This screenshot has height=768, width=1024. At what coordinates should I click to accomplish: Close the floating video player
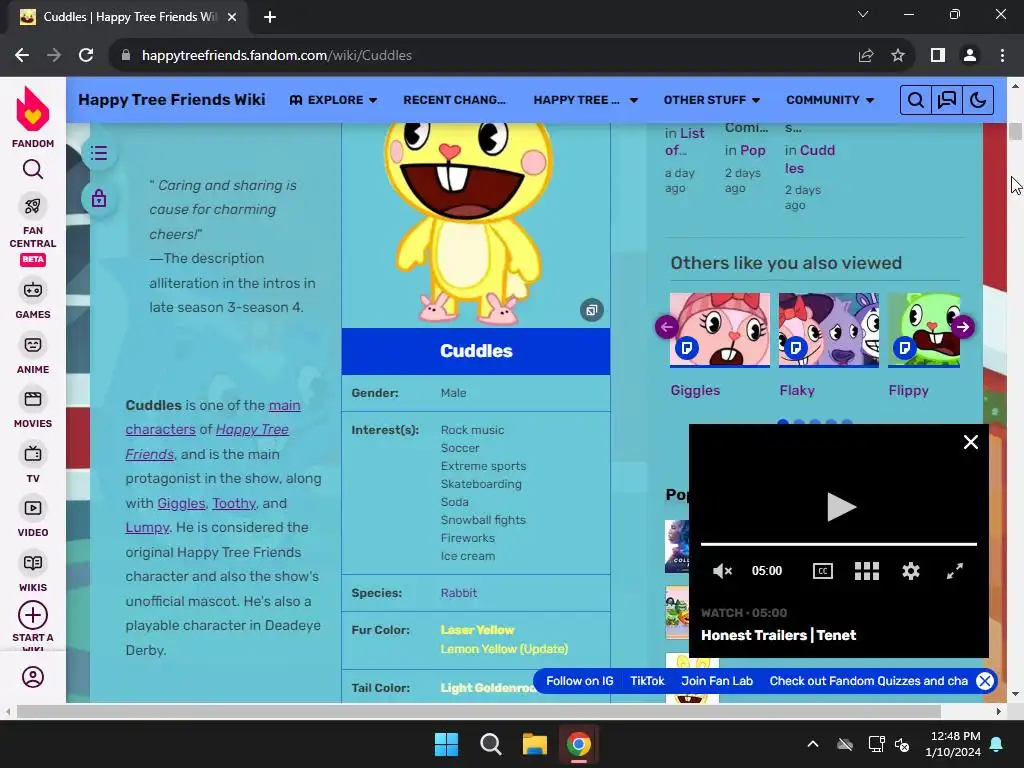(x=970, y=442)
